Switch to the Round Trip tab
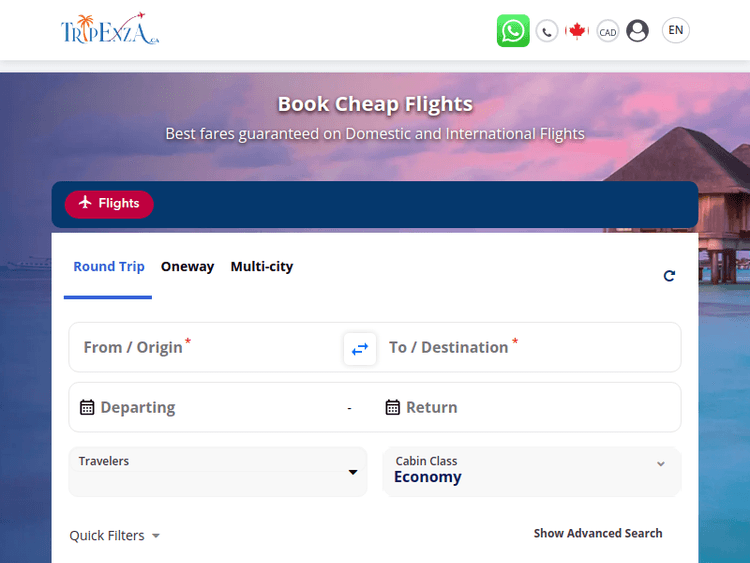Viewport: 750px width, 563px height. coord(109,267)
